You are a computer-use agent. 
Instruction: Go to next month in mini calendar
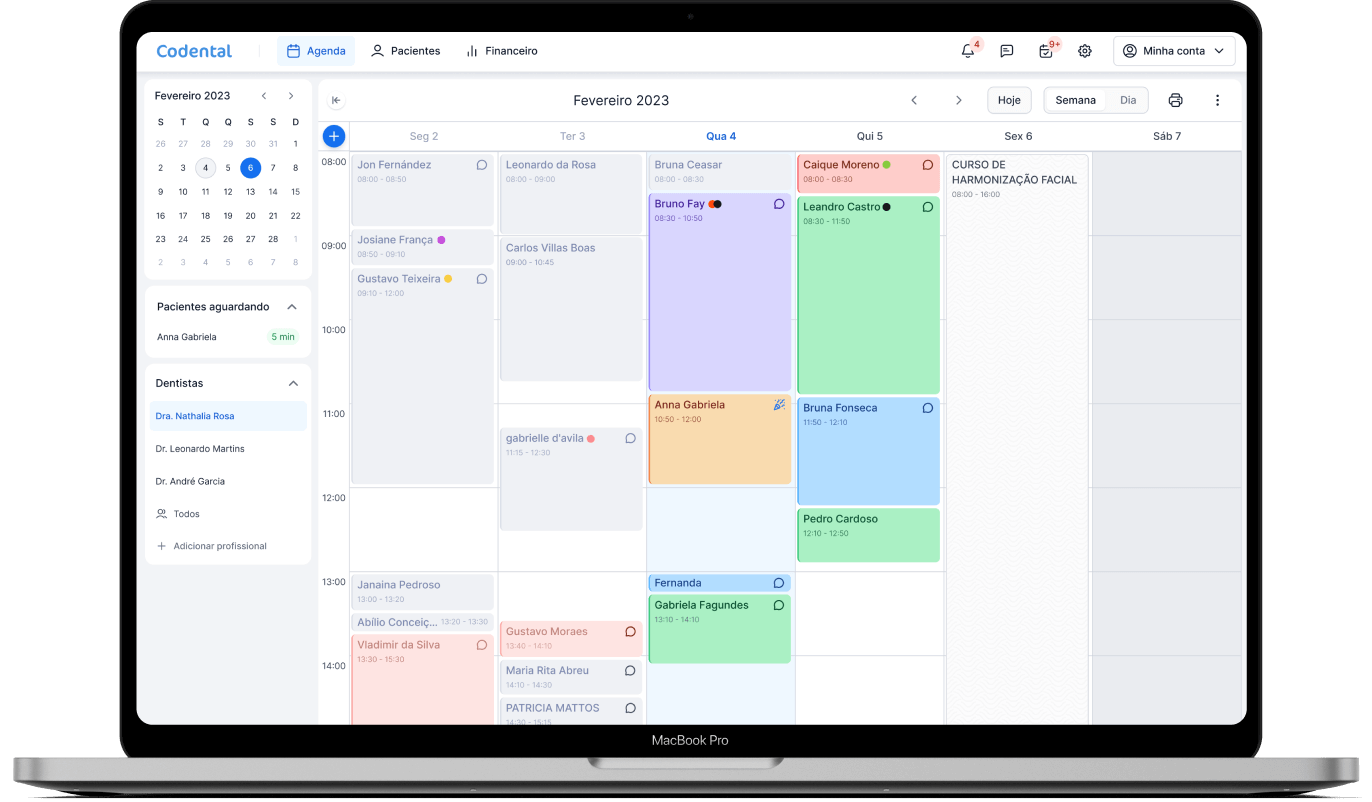point(291,96)
